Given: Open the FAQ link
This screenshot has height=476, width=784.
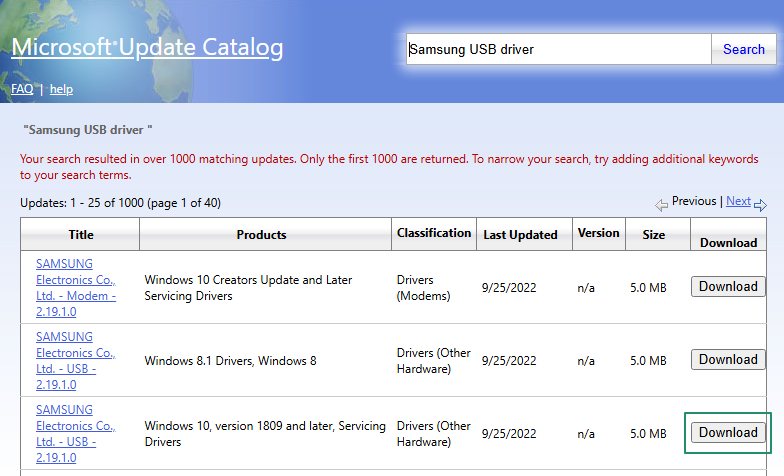Looking at the screenshot, I should (22, 89).
